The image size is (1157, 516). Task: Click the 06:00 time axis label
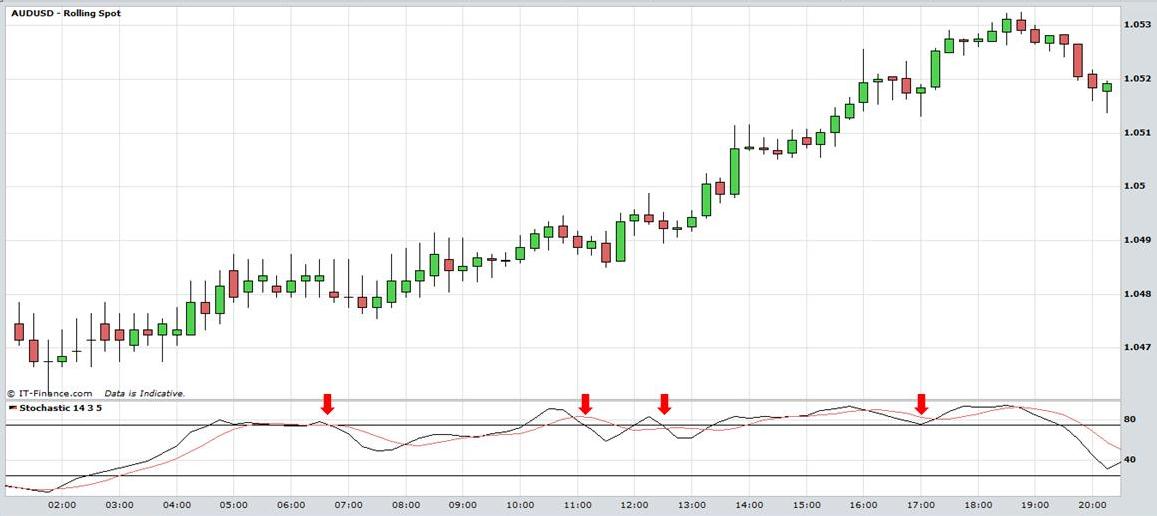click(290, 506)
